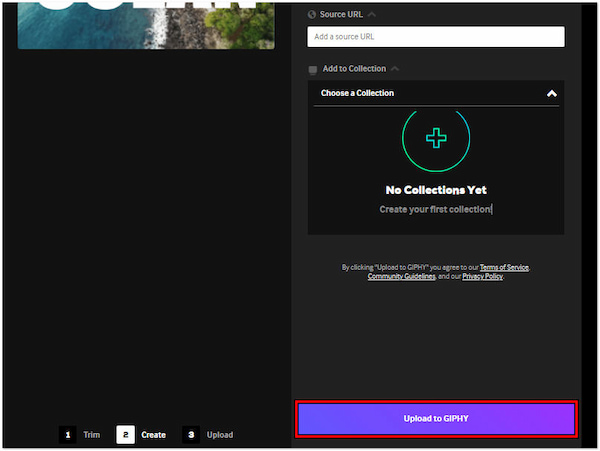Collapse the Choose a Collection dropdown arrow
This screenshot has height=451, width=600.
click(551, 93)
